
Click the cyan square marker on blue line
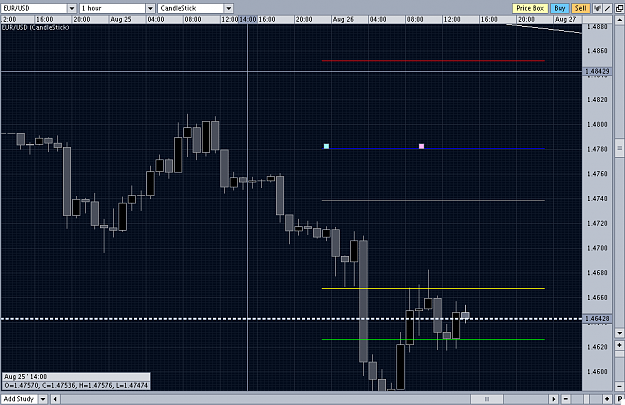[326, 146]
